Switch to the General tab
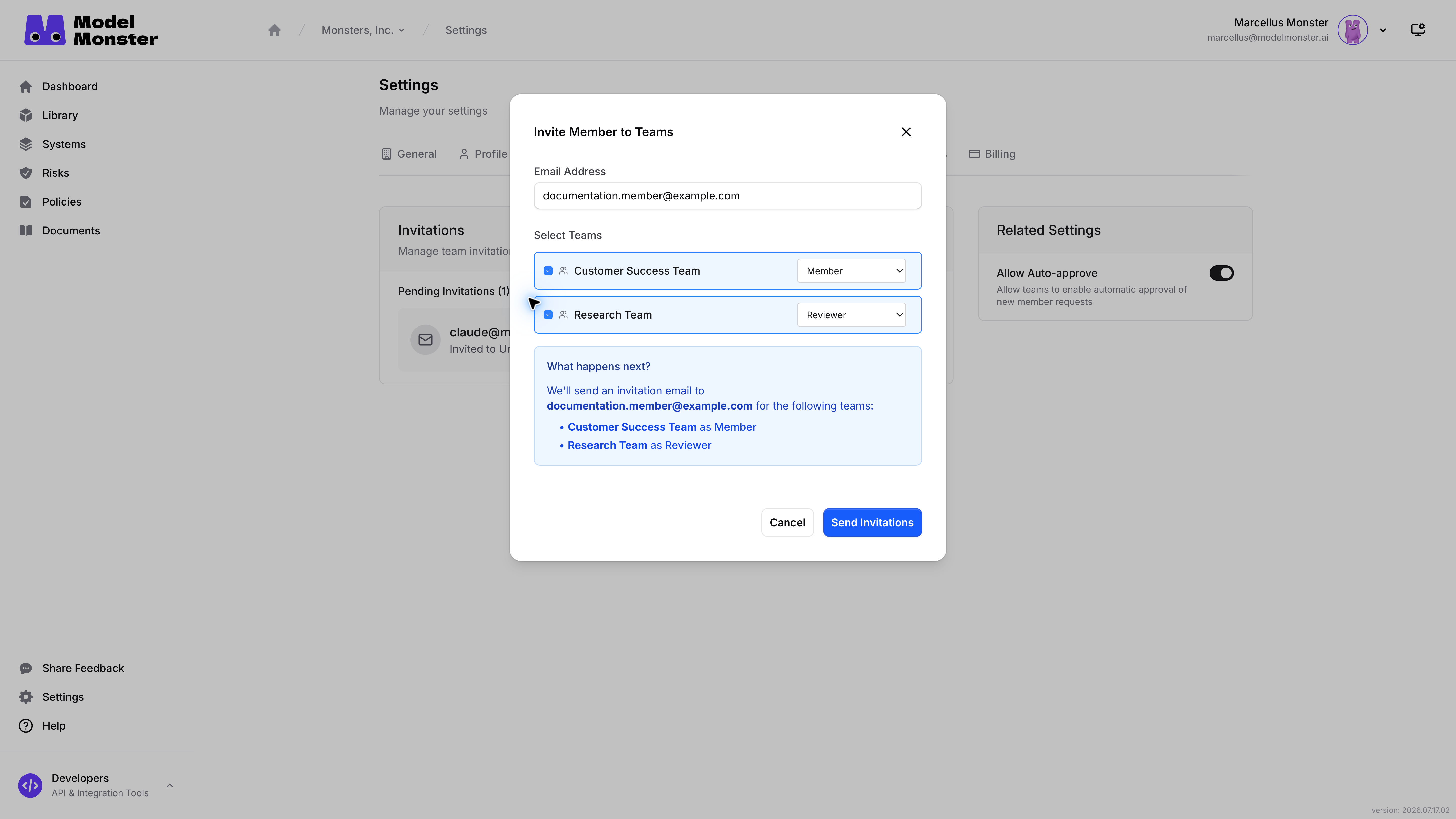The image size is (1456, 819). pyautogui.click(x=409, y=154)
